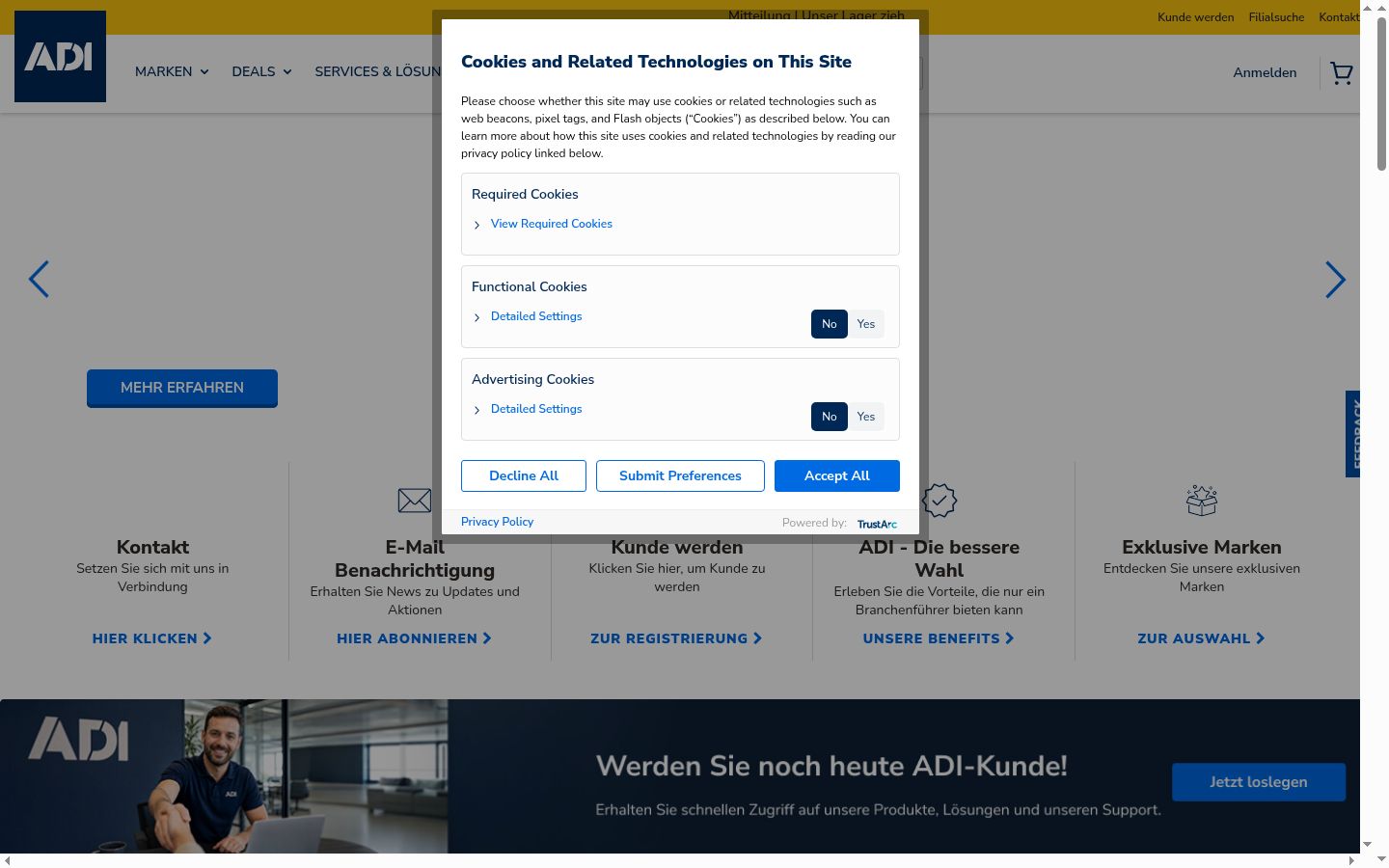Click the Exklusive Marken heading
The width and height of the screenshot is (1389, 868).
(x=1202, y=547)
